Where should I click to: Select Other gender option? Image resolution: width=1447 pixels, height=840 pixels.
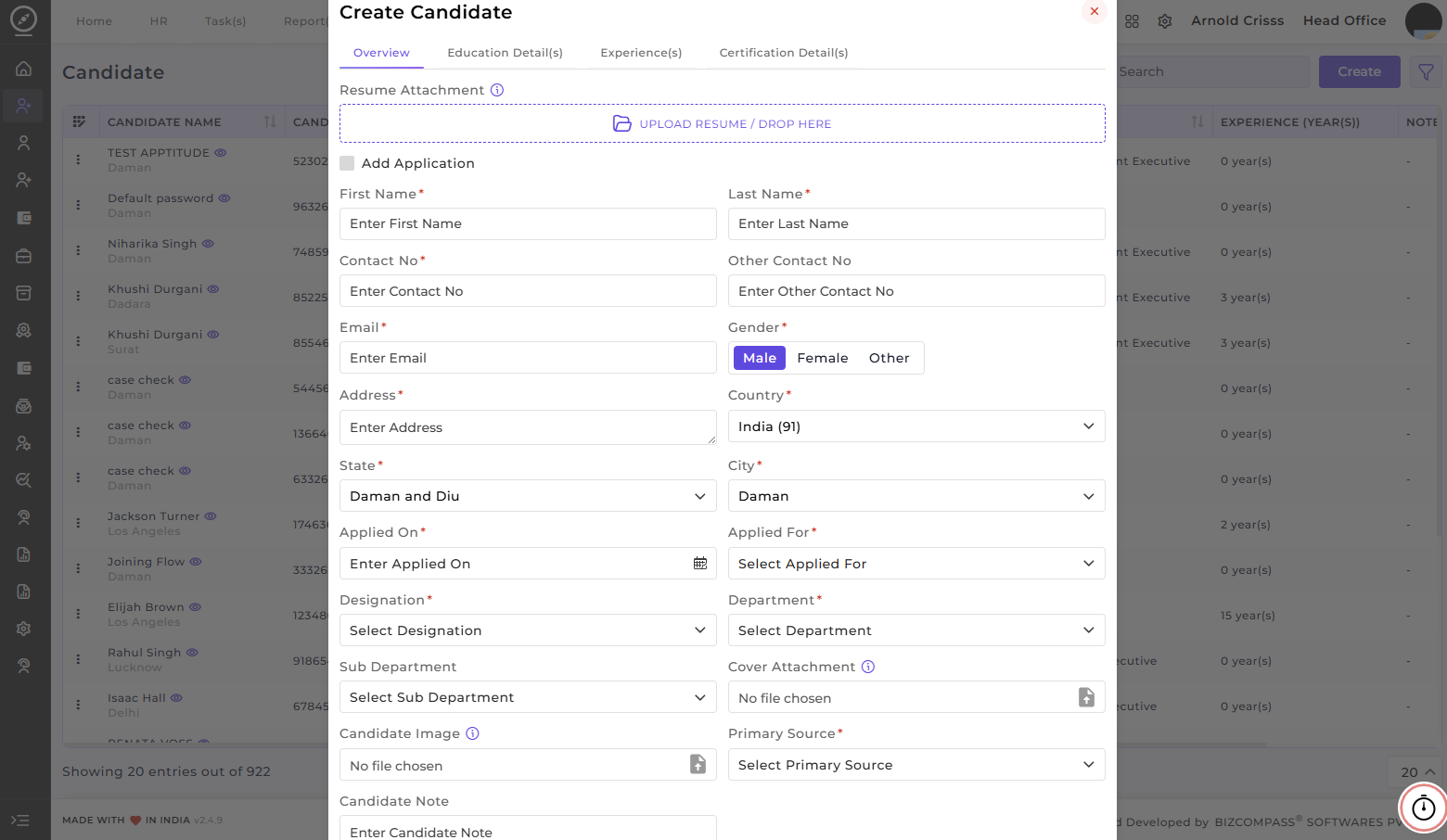889,358
